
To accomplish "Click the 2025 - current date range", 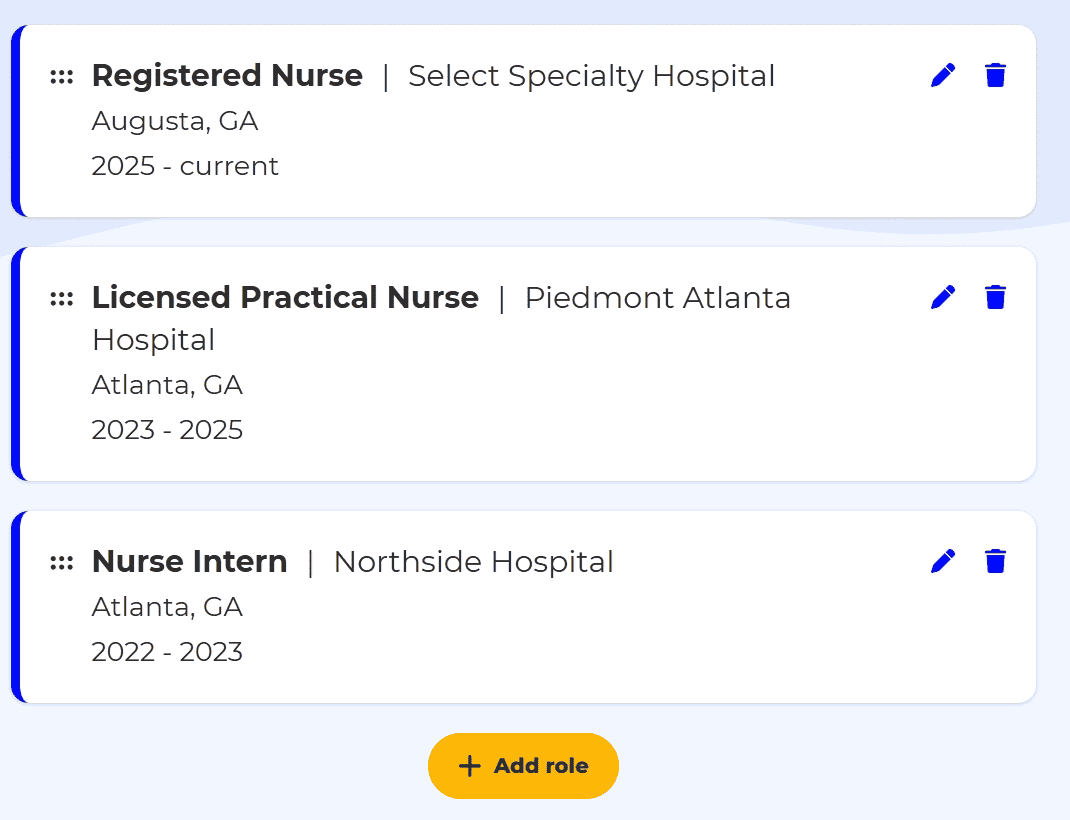I will (184, 166).
